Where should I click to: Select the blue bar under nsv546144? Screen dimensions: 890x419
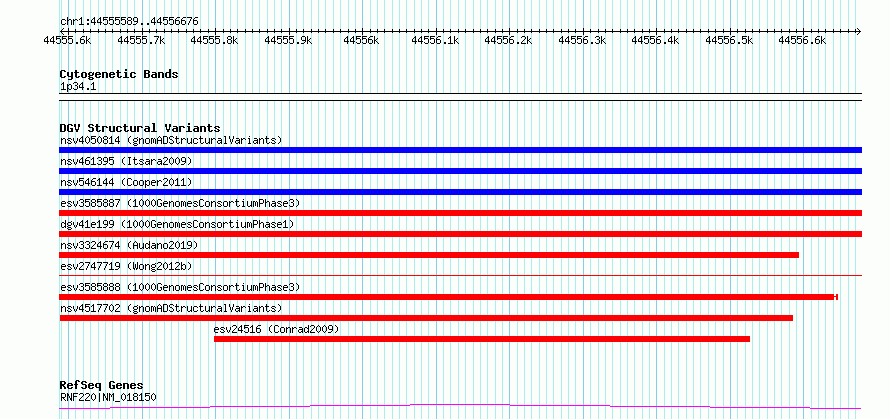pos(460,192)
